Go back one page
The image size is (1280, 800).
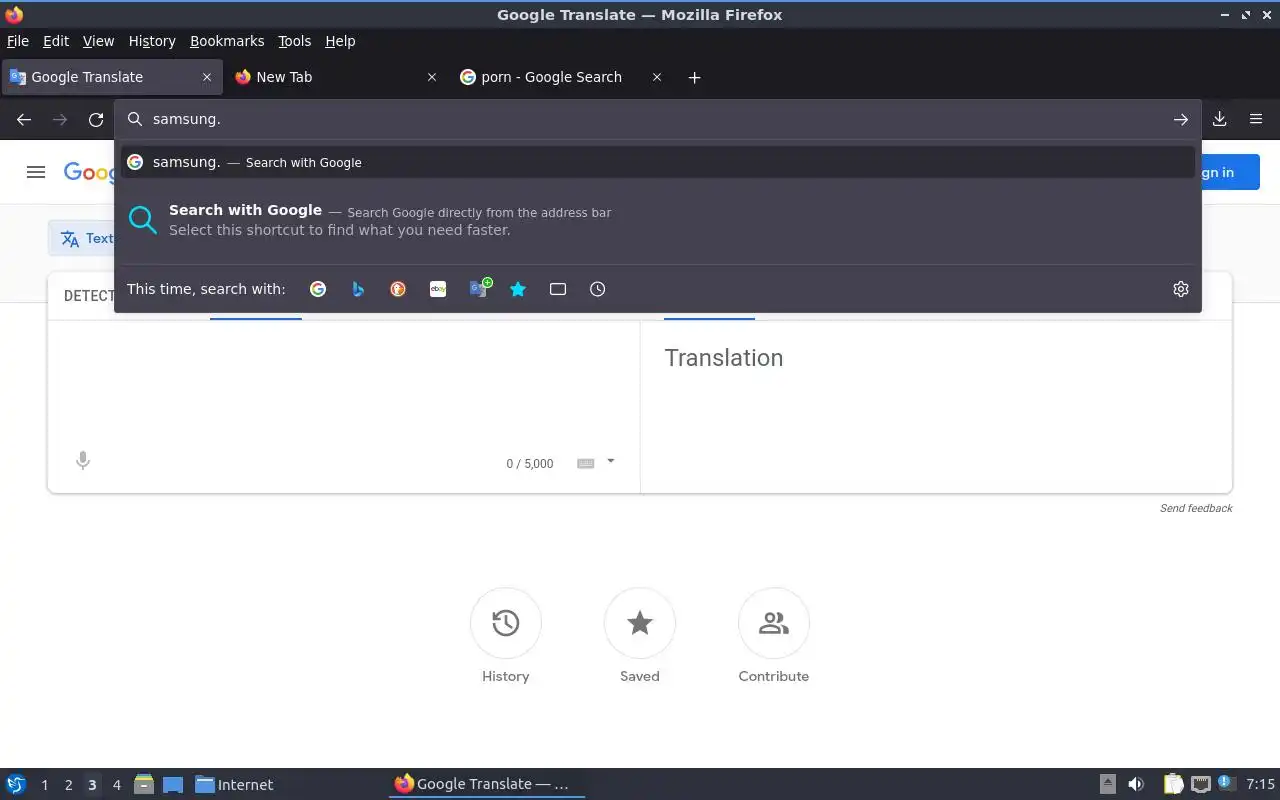coord(24,119)
